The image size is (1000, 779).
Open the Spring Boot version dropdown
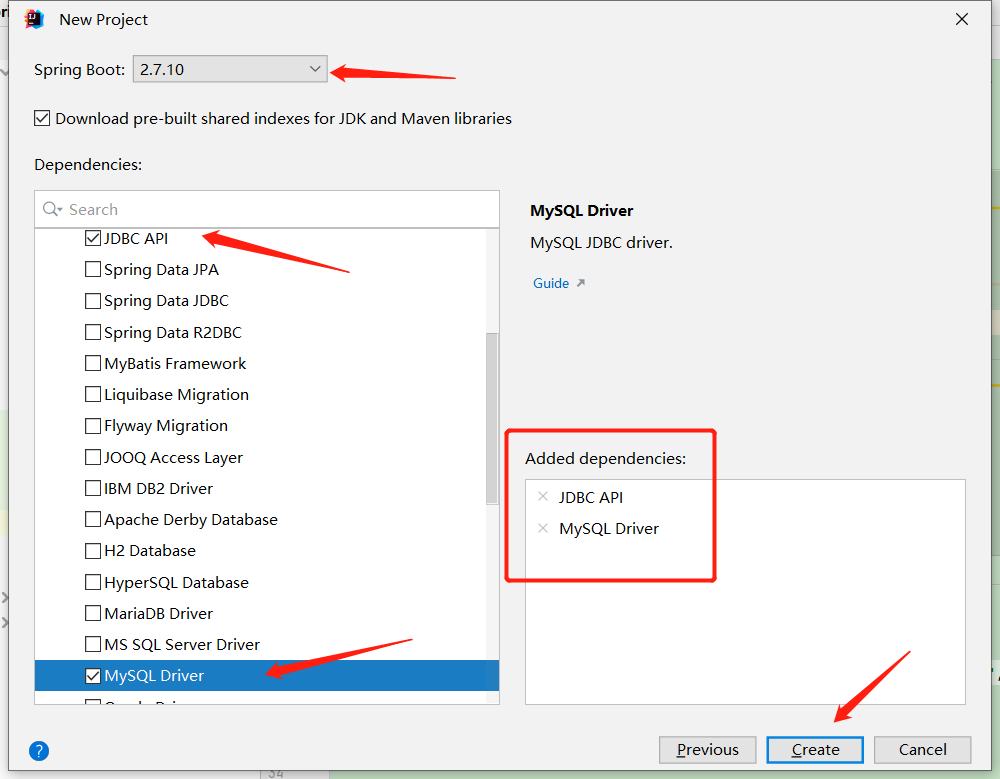[x=230, y=69]
